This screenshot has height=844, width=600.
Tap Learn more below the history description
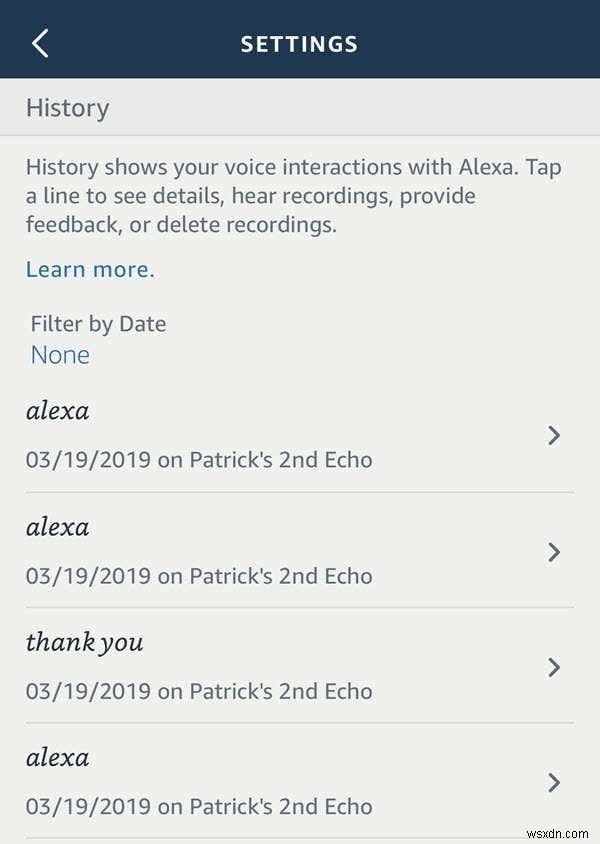86,269
